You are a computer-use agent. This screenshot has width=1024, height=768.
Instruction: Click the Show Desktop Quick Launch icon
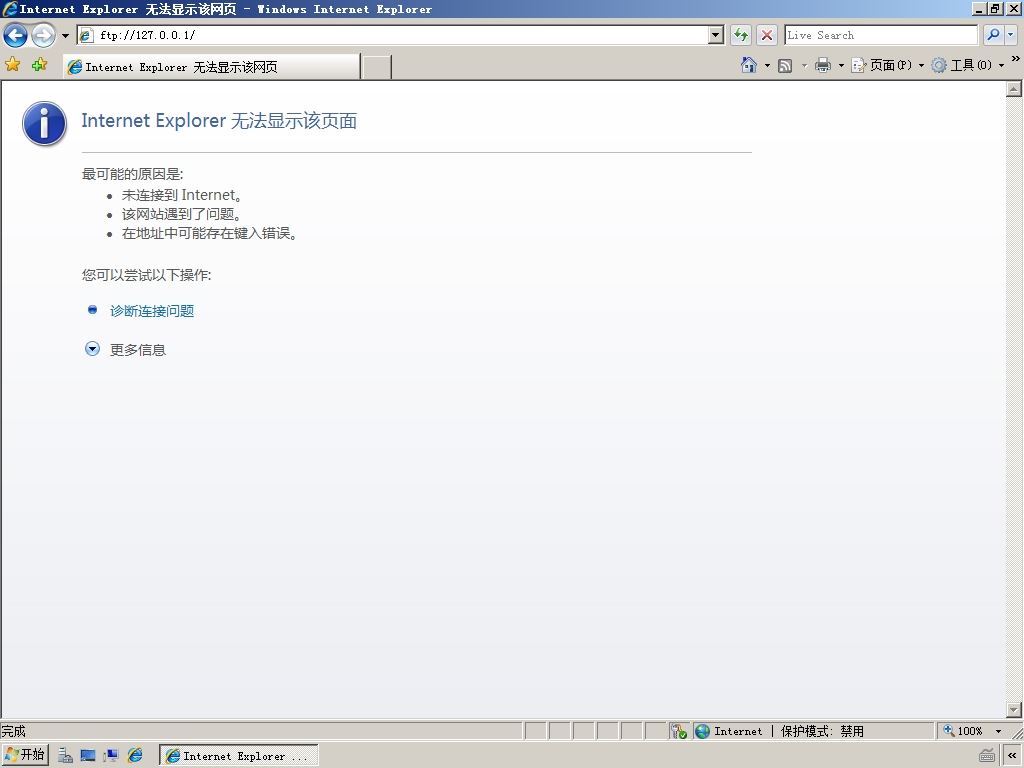[x=88, y=756]
